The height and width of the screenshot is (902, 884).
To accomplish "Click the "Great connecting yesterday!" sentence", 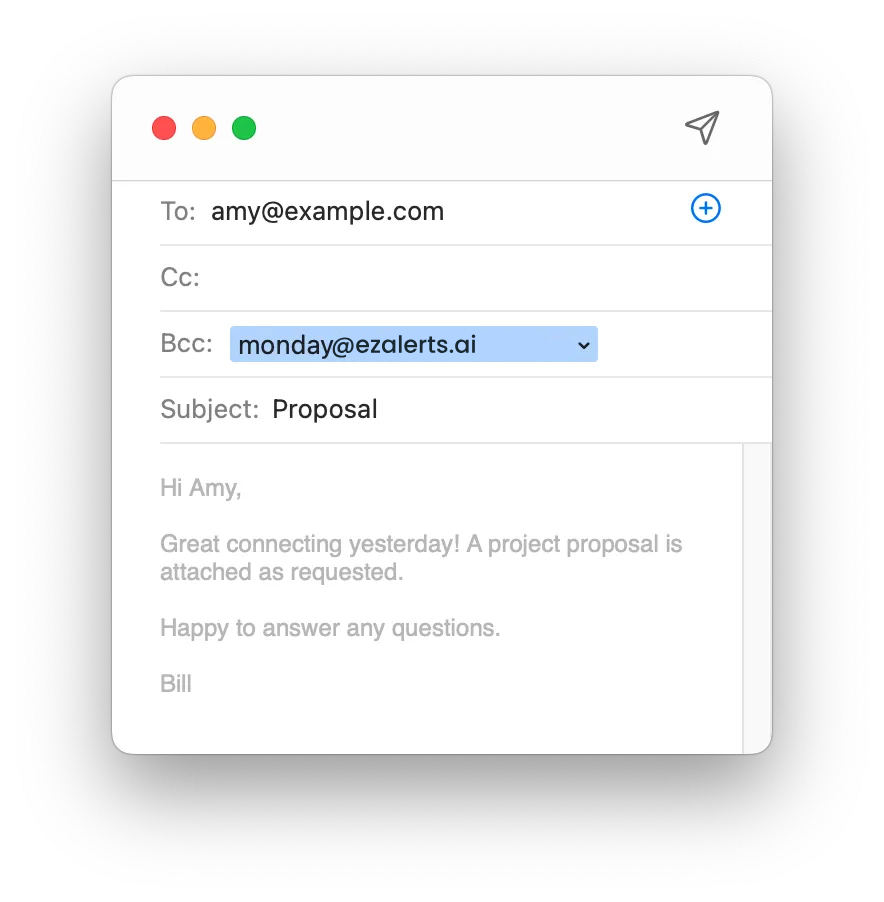I will (x=310, y=544).
